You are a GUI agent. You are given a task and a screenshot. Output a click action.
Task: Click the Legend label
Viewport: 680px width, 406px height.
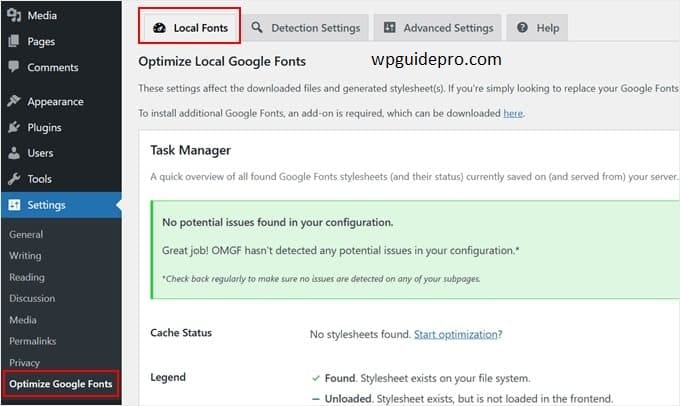point(168,377)
